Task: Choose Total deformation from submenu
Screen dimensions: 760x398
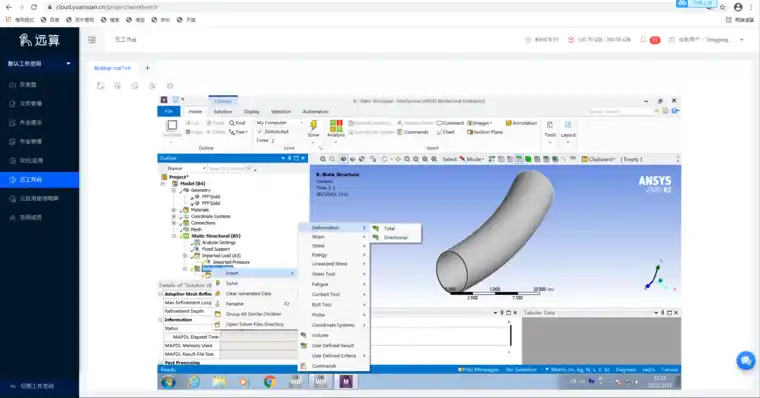Action: pos(390,228)
